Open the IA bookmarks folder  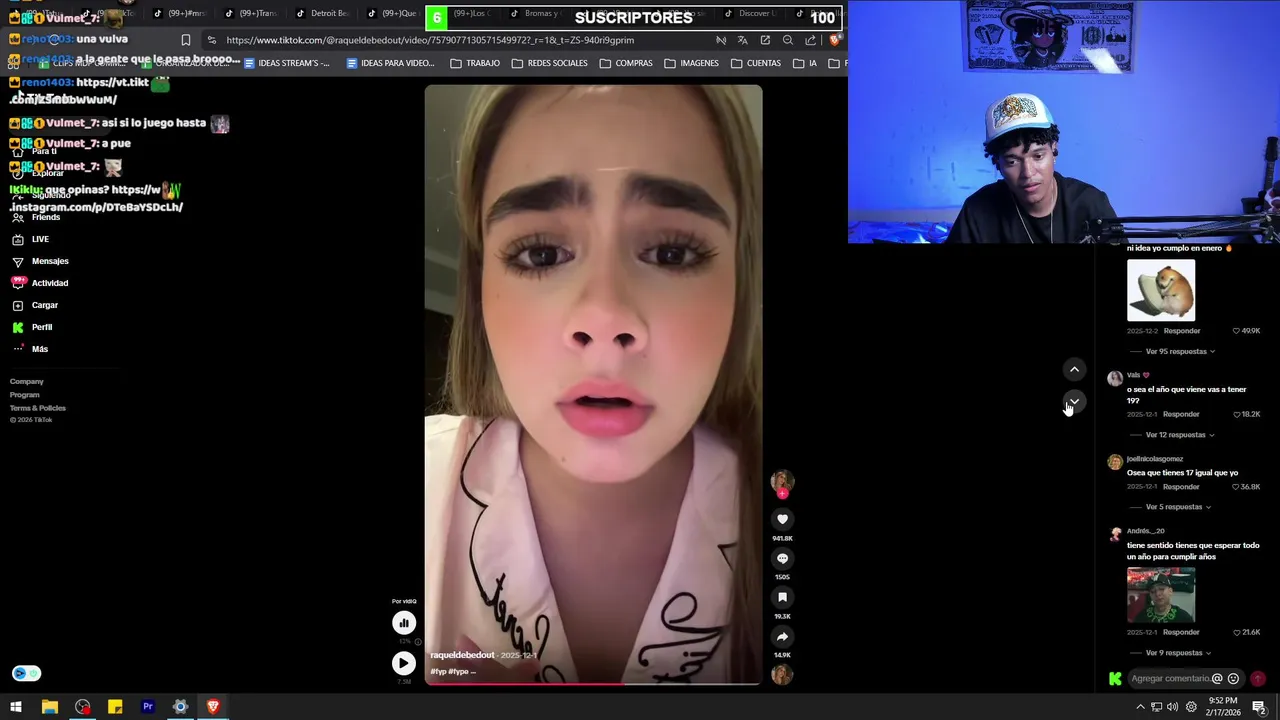click(x=805, y=63)
